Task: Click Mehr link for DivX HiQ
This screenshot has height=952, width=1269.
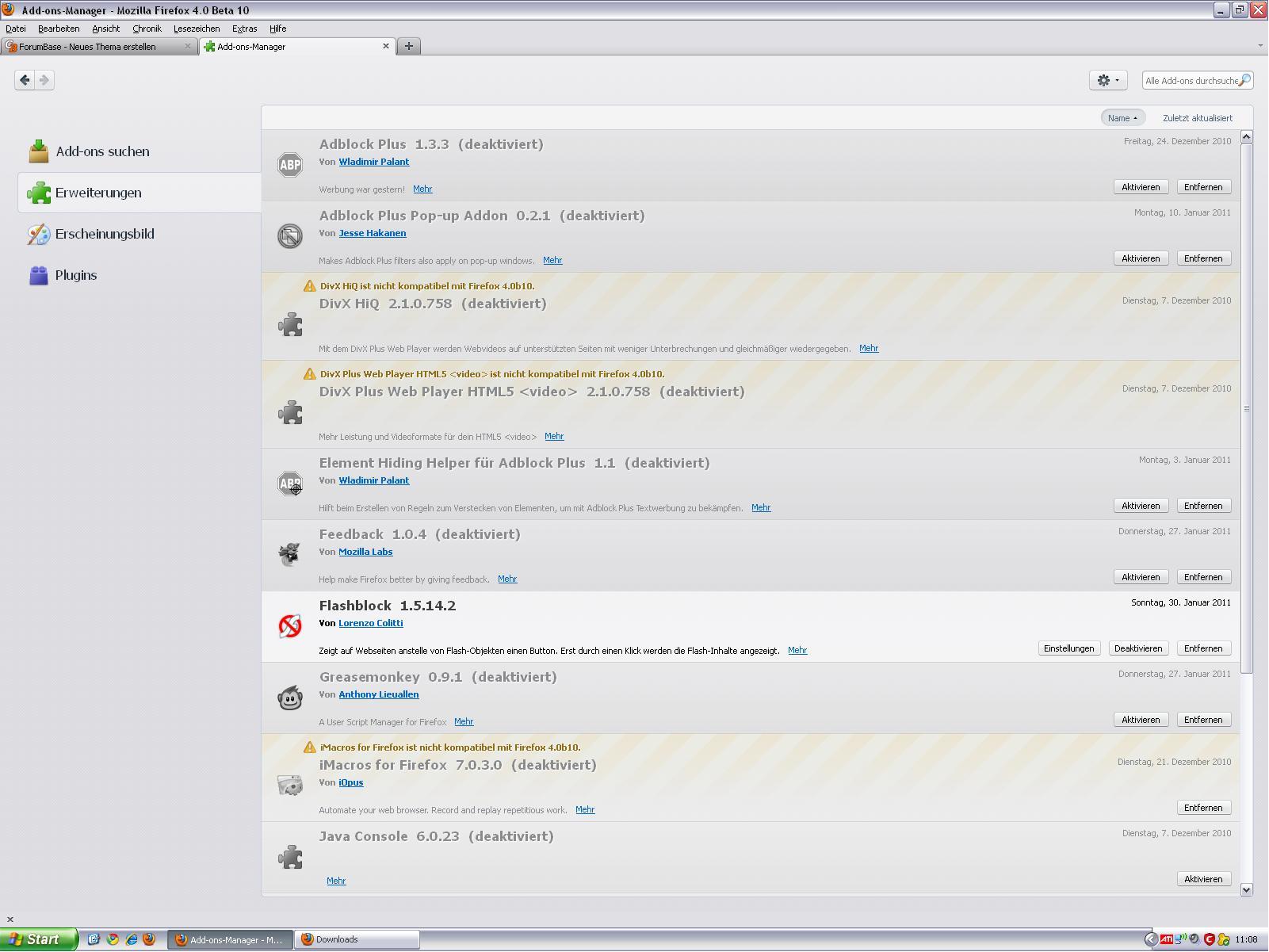Action: coord(869,348)
